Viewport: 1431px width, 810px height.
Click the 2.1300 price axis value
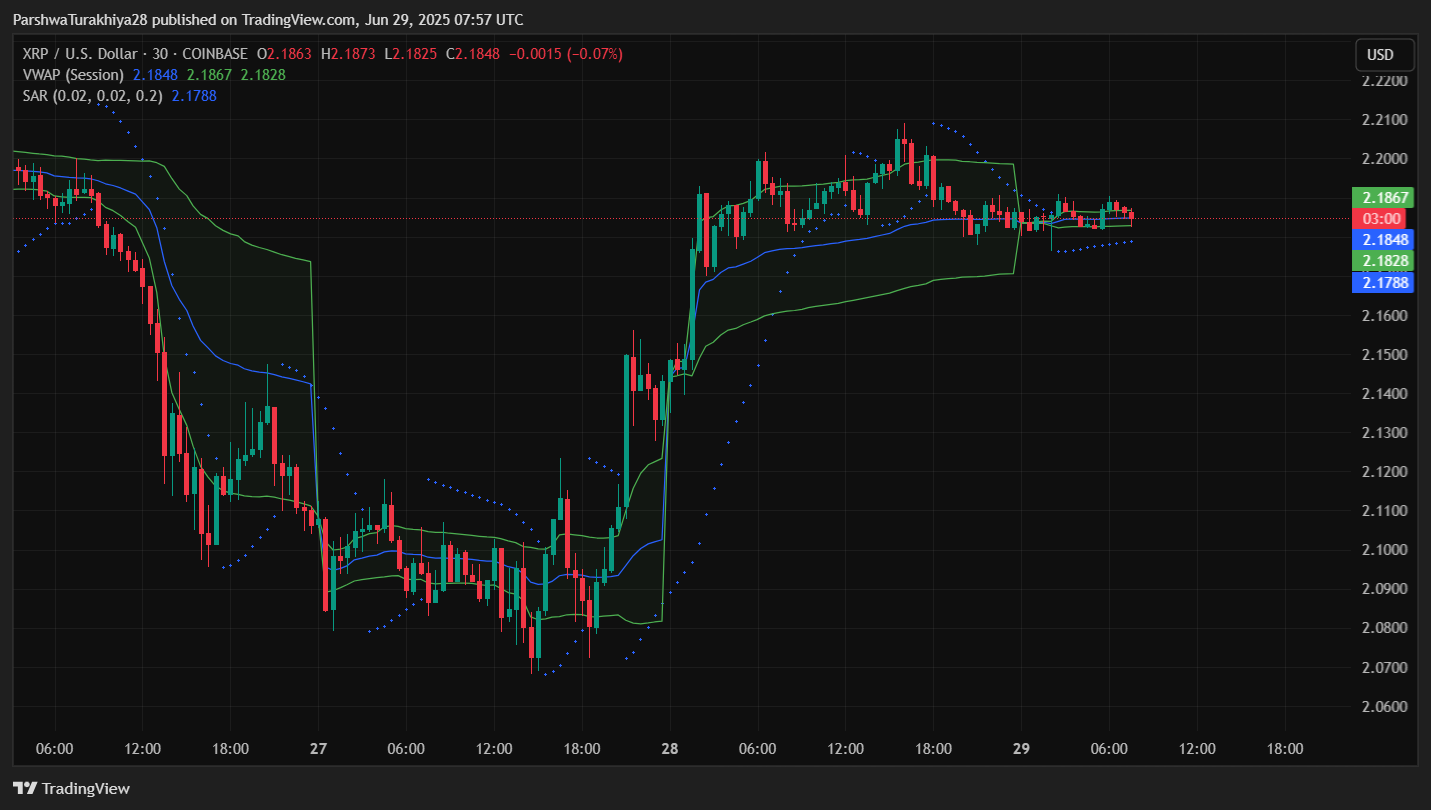1385,432
